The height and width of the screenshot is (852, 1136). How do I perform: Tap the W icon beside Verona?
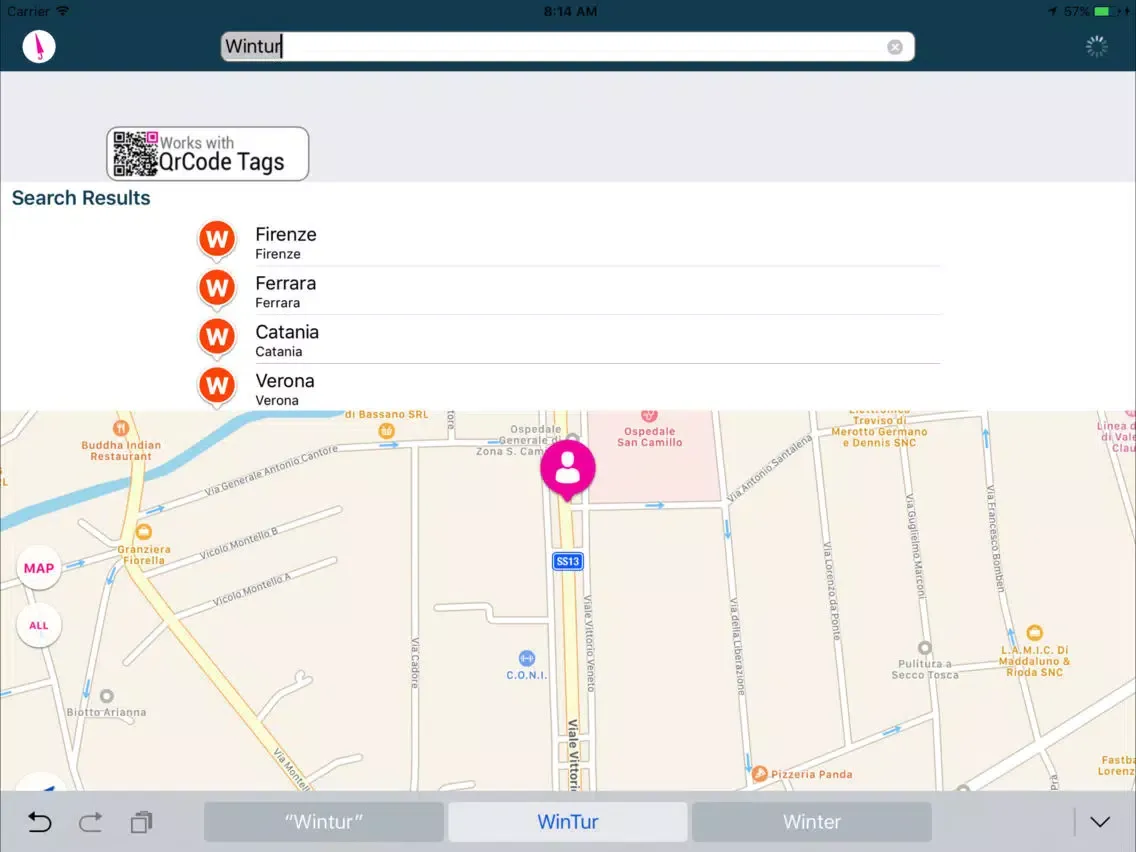217,386
